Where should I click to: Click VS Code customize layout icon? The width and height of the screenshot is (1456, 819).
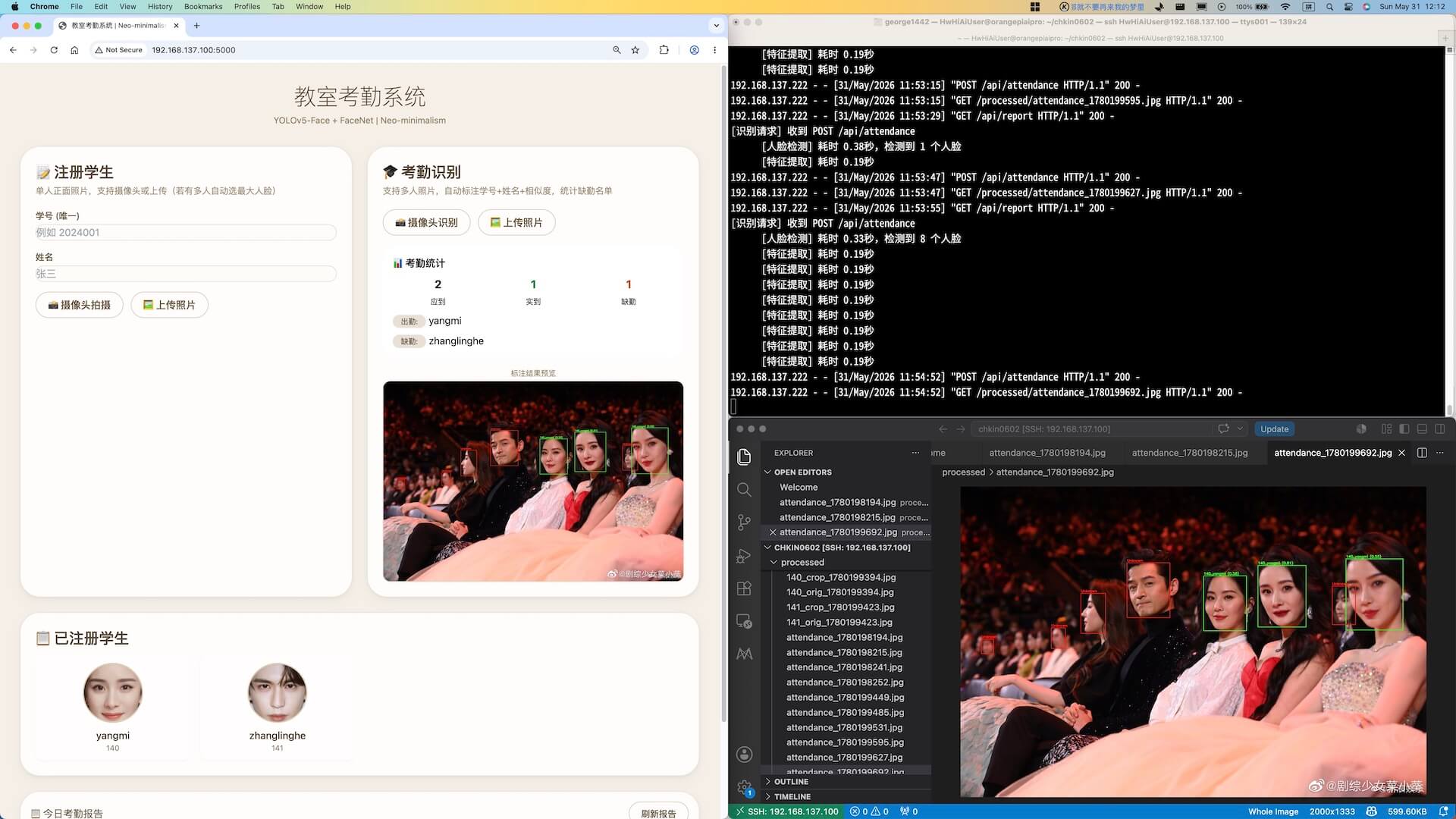point(1386,429)
